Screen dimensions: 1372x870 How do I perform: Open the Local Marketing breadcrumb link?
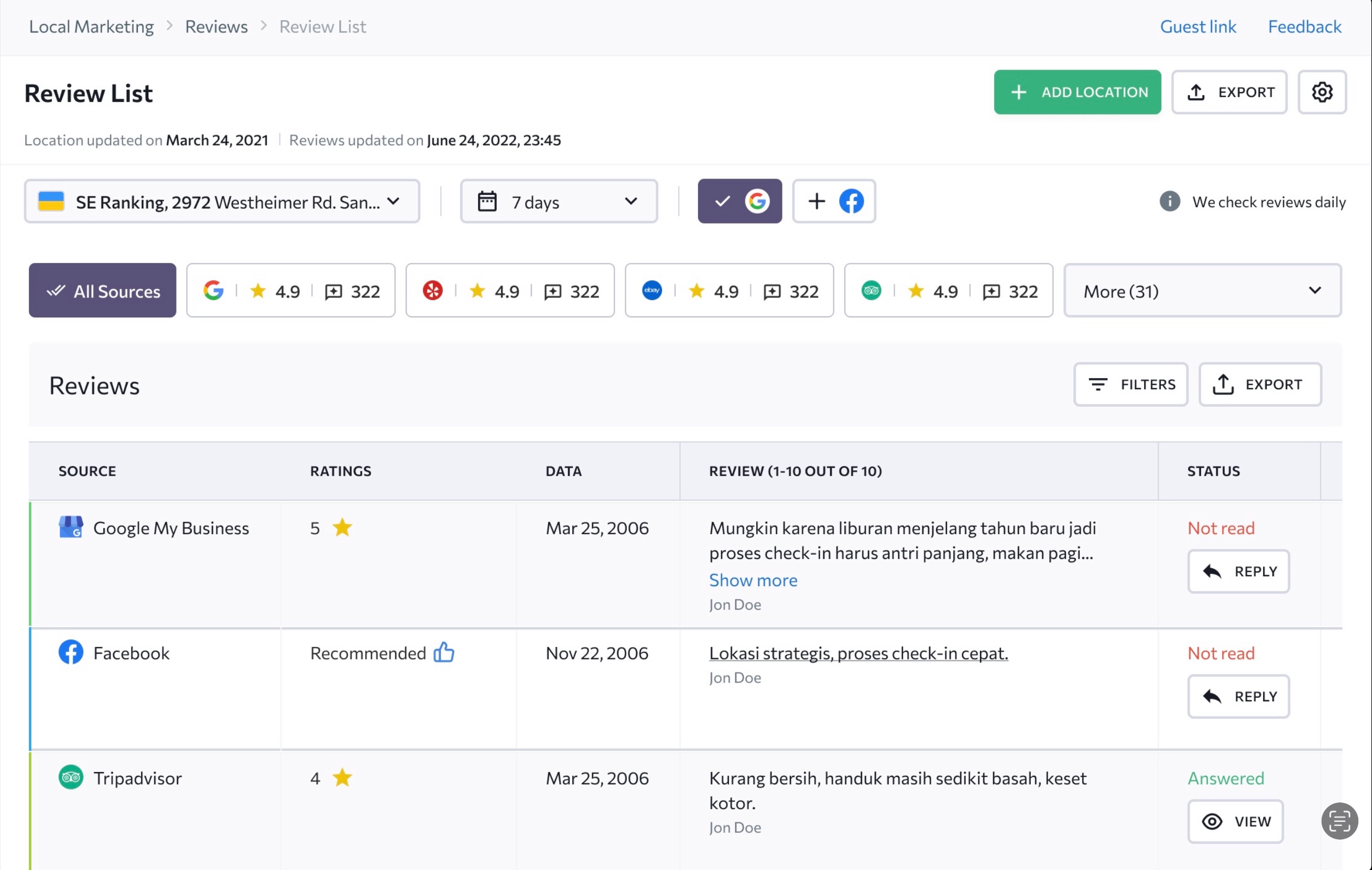pyautogui.click(x=91, y=26)
